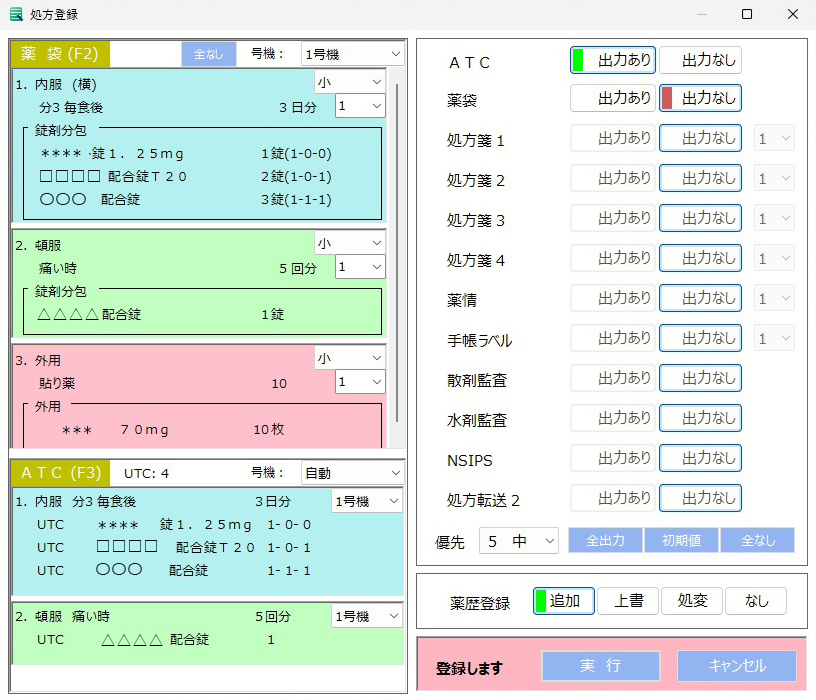The width and height of the screenshot is (816, 700).
Task: Click the 全出力 button
Action: tap(606, 541)
